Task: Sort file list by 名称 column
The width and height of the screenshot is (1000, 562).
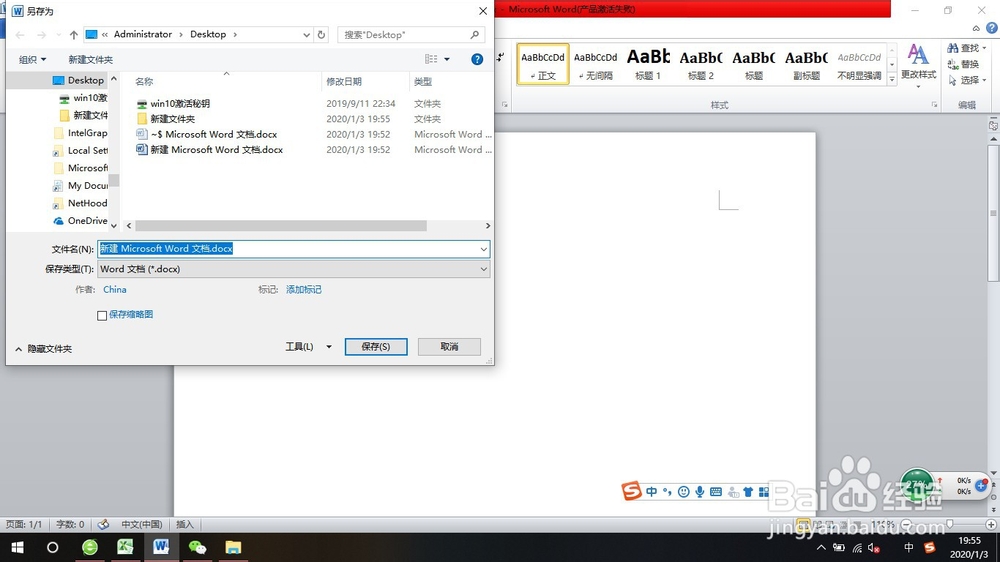Action: (x=144, y=82)
